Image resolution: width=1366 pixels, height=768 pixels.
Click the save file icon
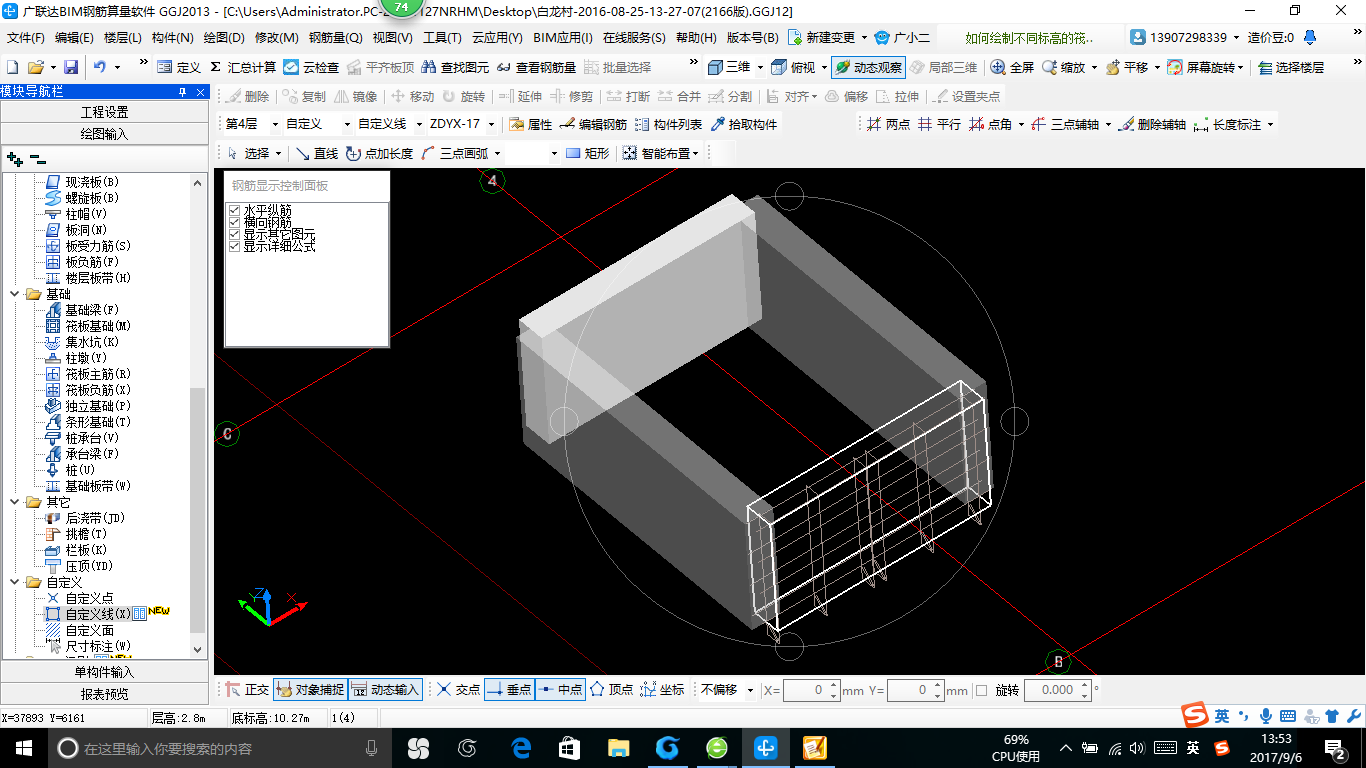point(71,67)
